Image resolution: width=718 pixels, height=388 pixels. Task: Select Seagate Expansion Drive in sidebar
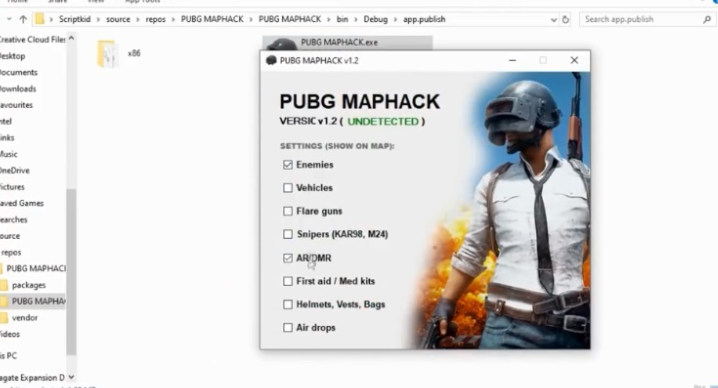point(33,378)
